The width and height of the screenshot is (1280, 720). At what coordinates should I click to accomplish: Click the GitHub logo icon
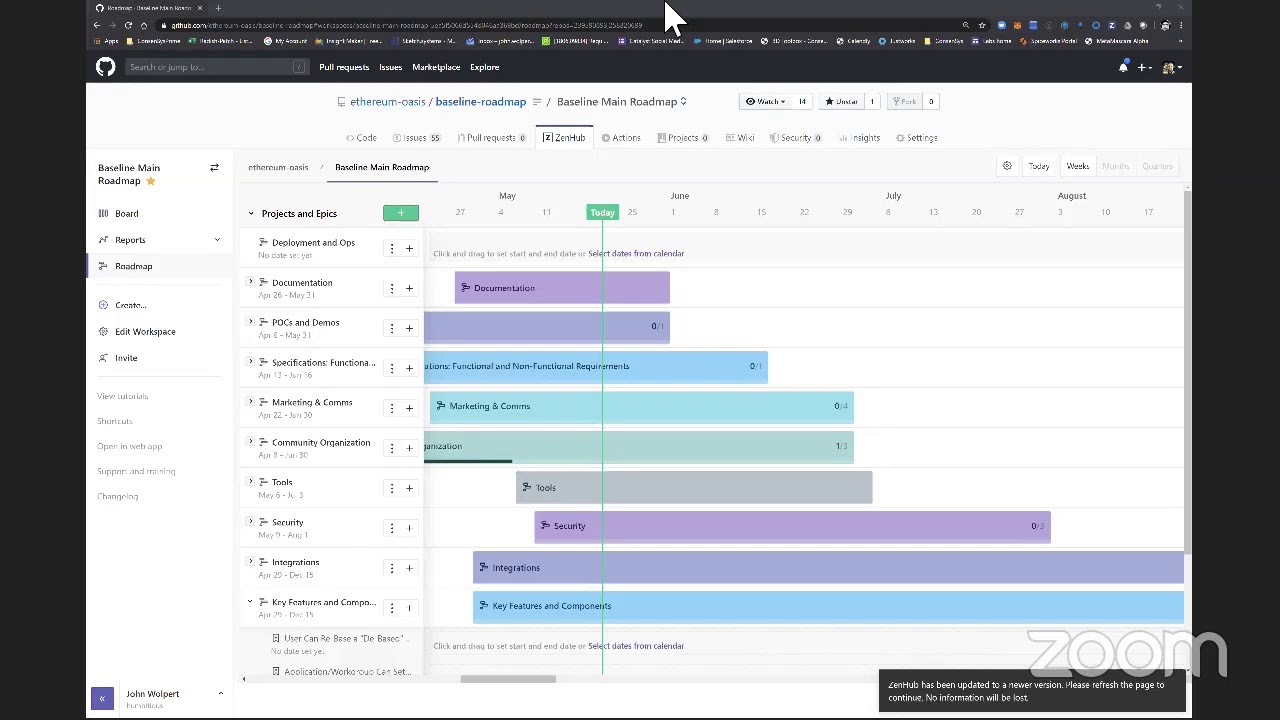coord(105,67)
